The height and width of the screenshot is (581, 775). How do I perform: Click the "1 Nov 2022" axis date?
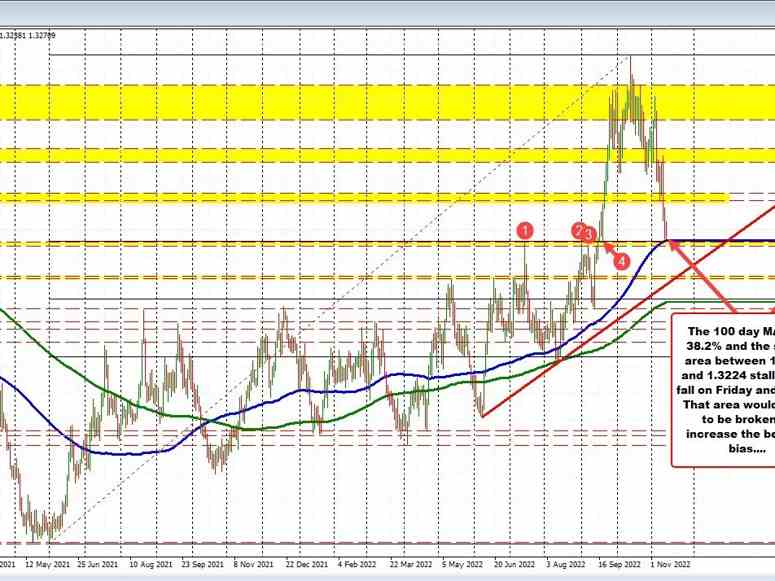(670, 564)
